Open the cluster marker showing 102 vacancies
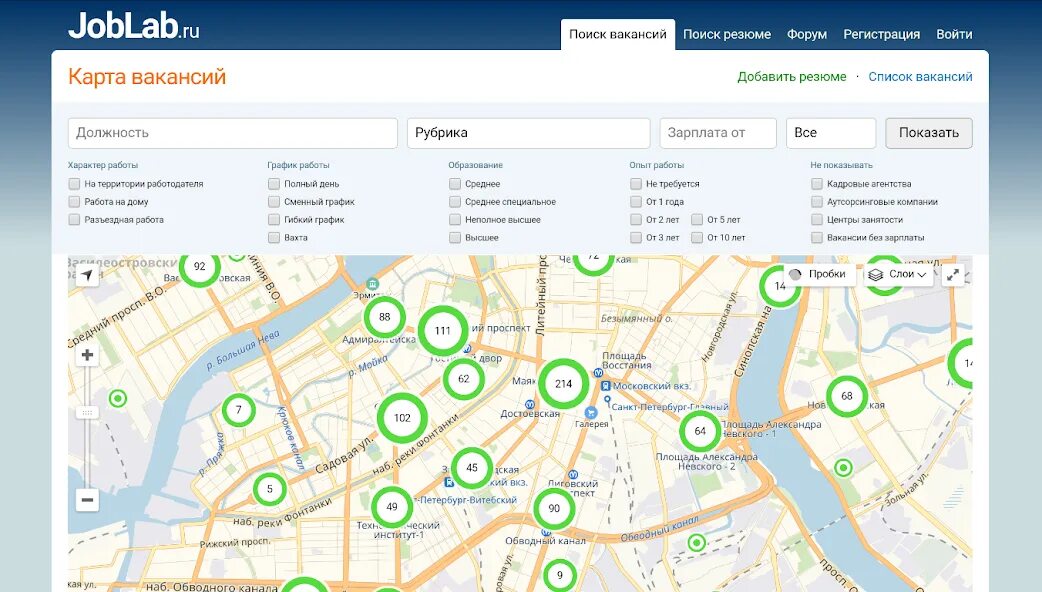The image size is (1042, 592). (402, 418)
